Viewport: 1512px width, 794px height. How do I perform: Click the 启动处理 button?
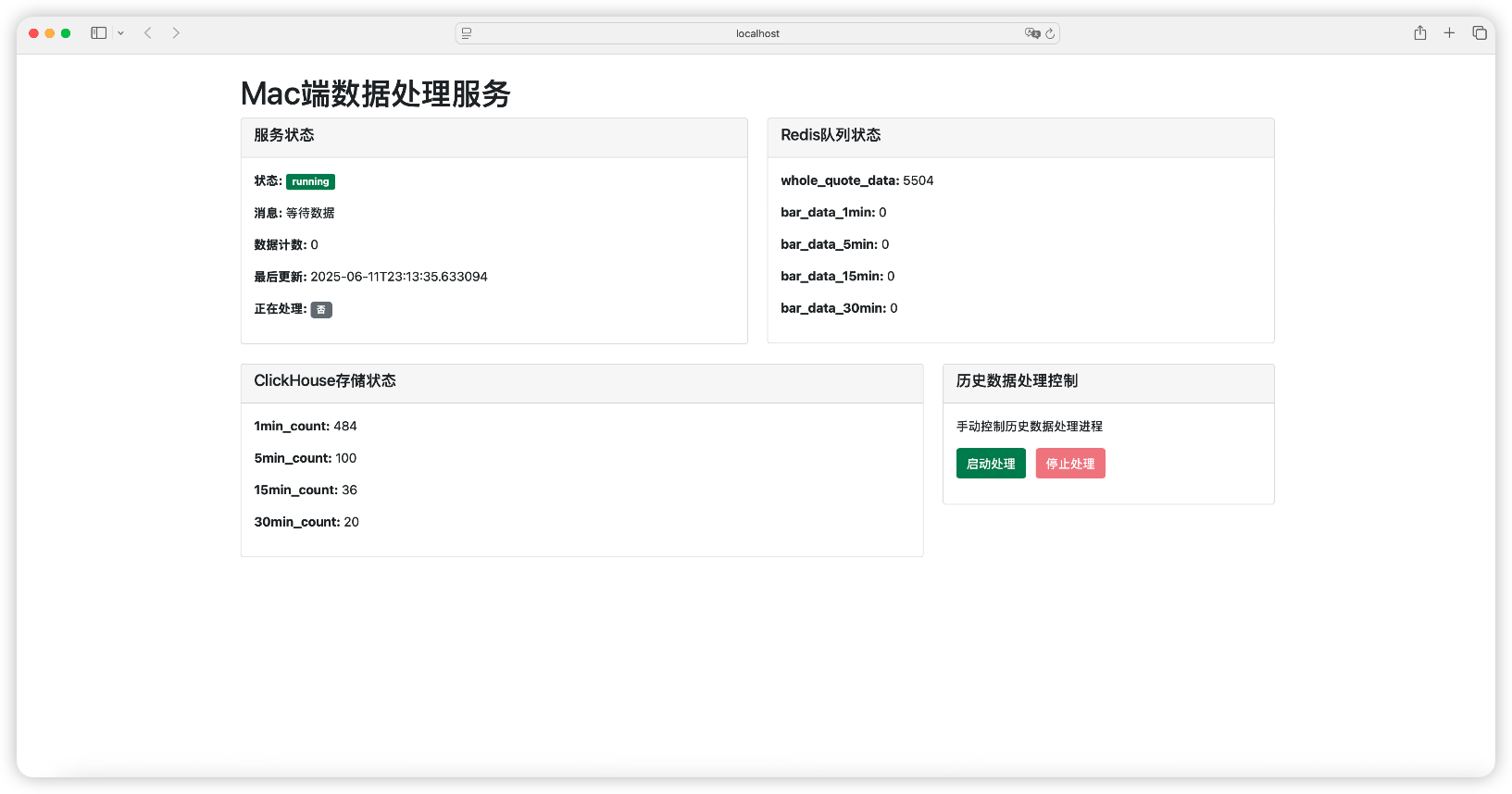click(x=991, y=464)
